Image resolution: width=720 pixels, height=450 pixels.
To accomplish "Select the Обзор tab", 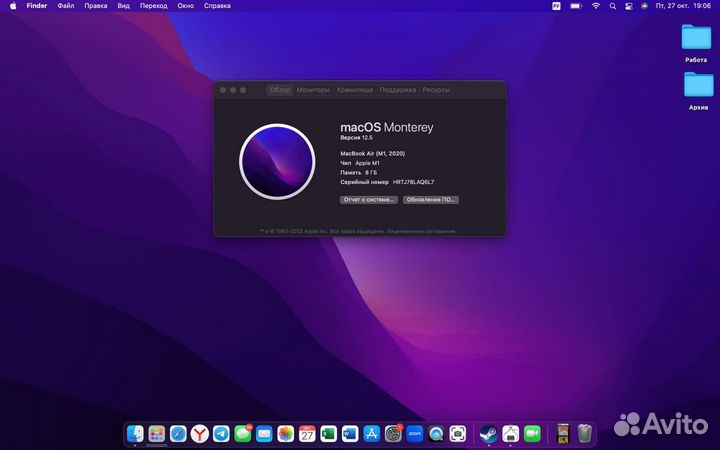I will point(280,90).
